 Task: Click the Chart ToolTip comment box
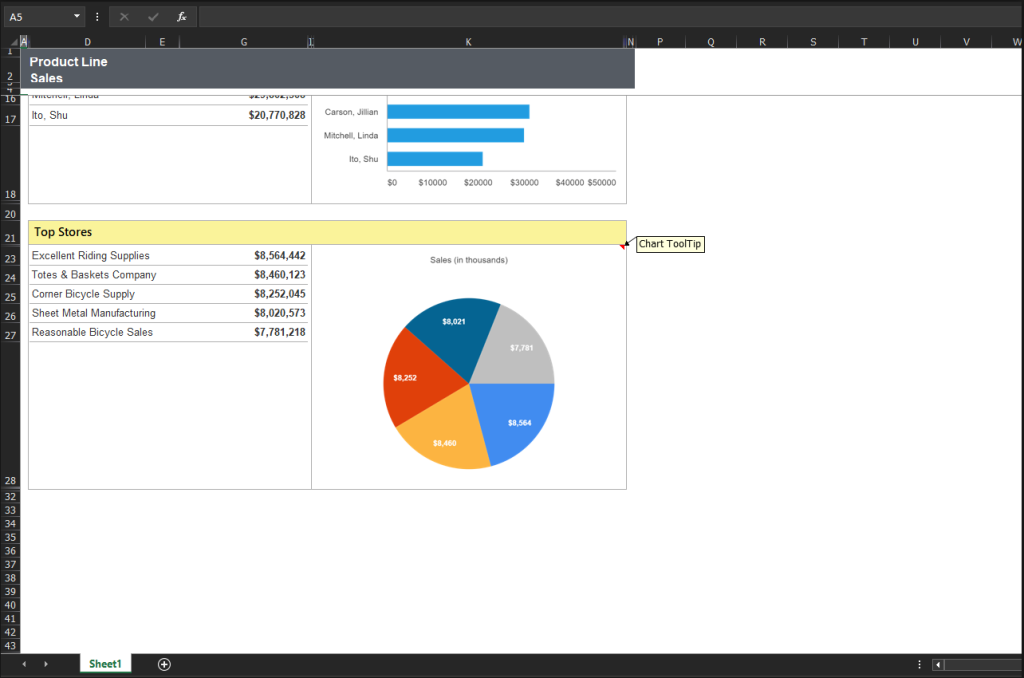(x=670, y=244)
